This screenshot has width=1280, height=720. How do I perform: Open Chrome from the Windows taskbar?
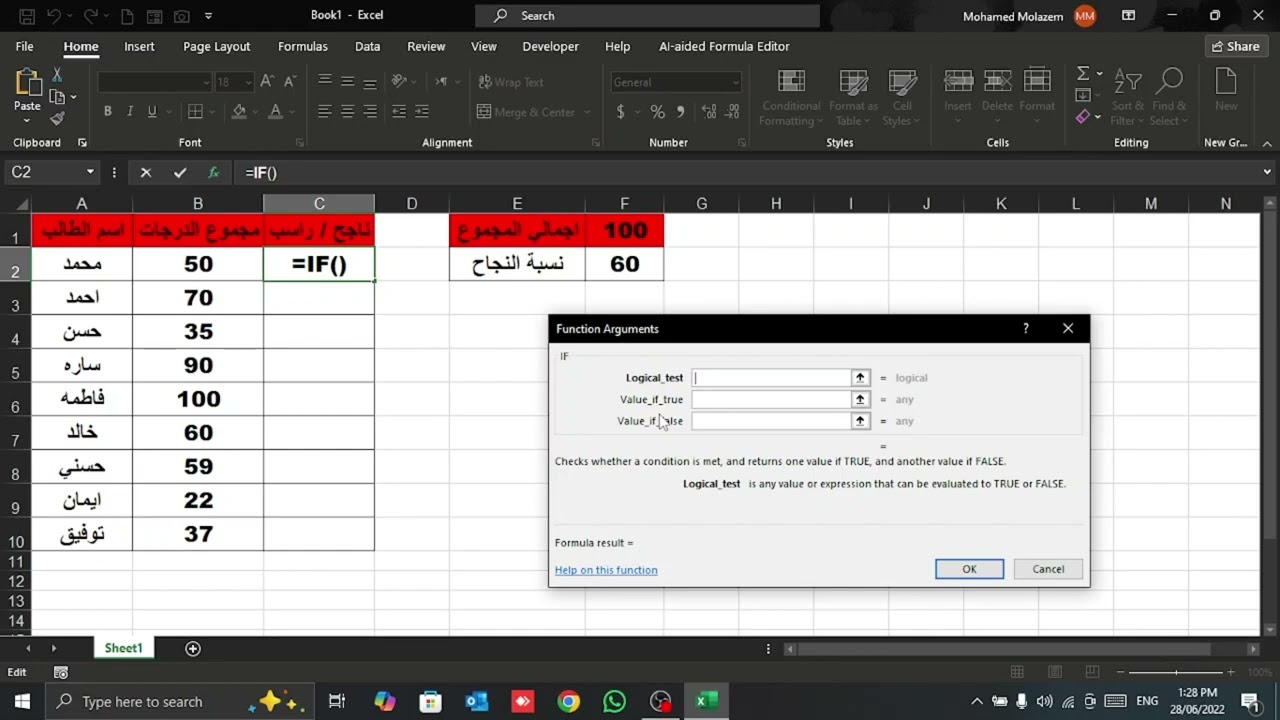(x=568, y=701)
